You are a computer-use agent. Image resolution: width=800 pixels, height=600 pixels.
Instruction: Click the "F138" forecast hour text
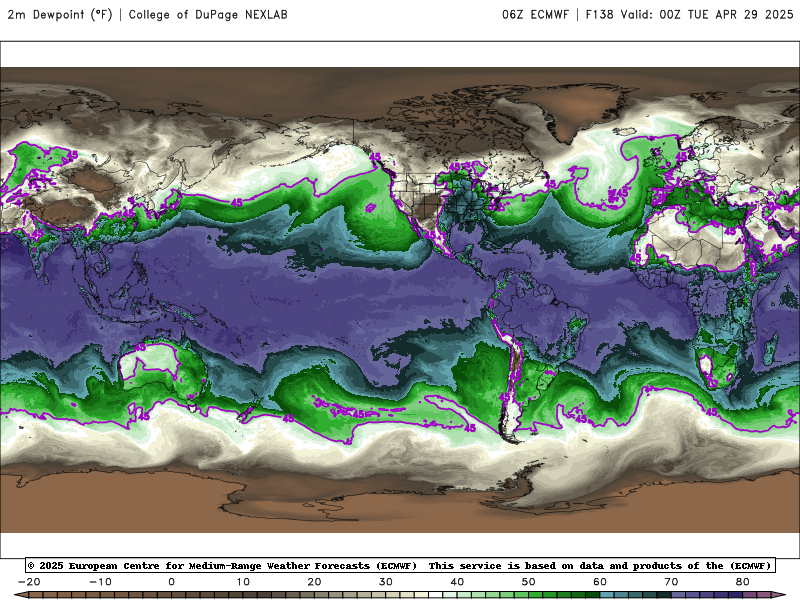[x=599, y=14]
